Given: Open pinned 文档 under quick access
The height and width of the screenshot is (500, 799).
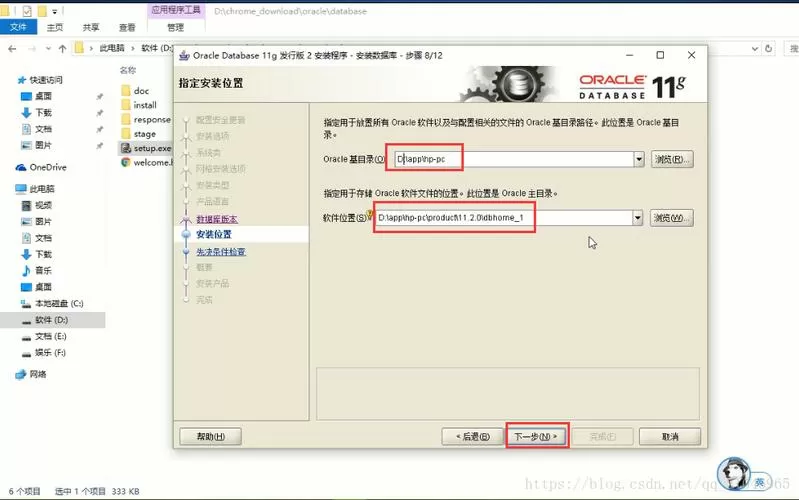Looking at the screenshot, I should tap(36, 128).
